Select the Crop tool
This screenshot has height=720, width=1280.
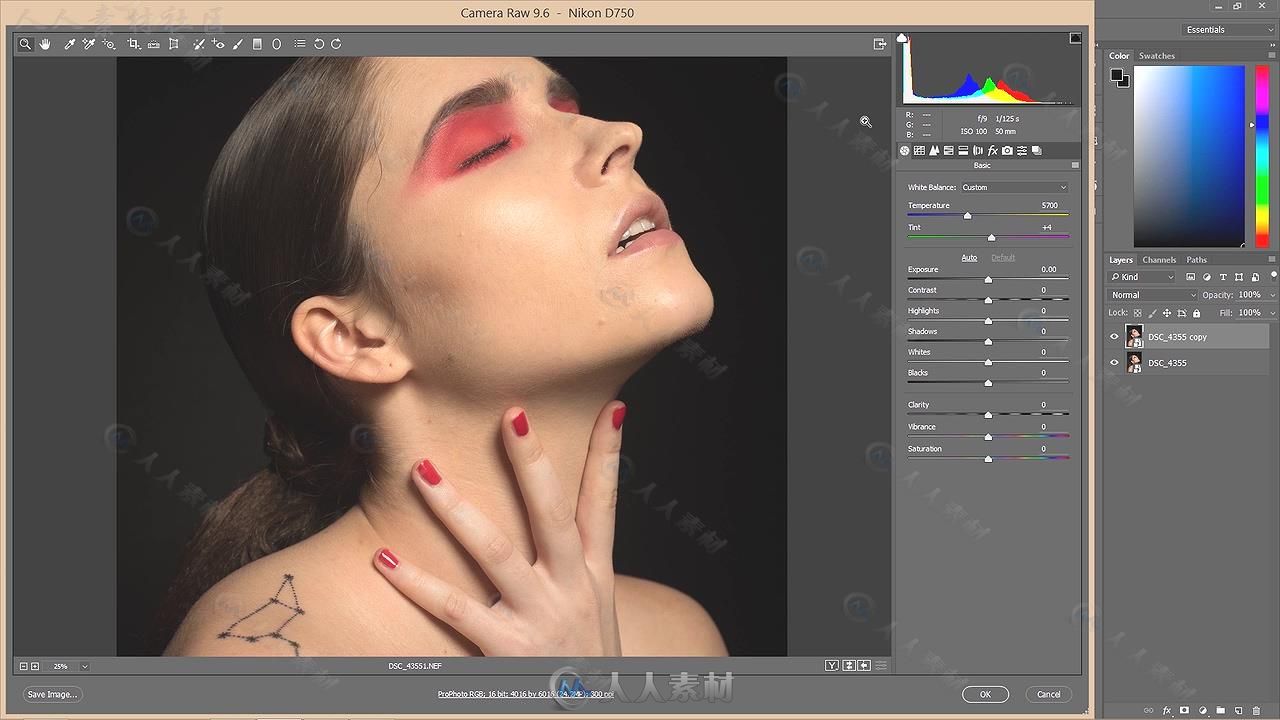click(134, 44)
